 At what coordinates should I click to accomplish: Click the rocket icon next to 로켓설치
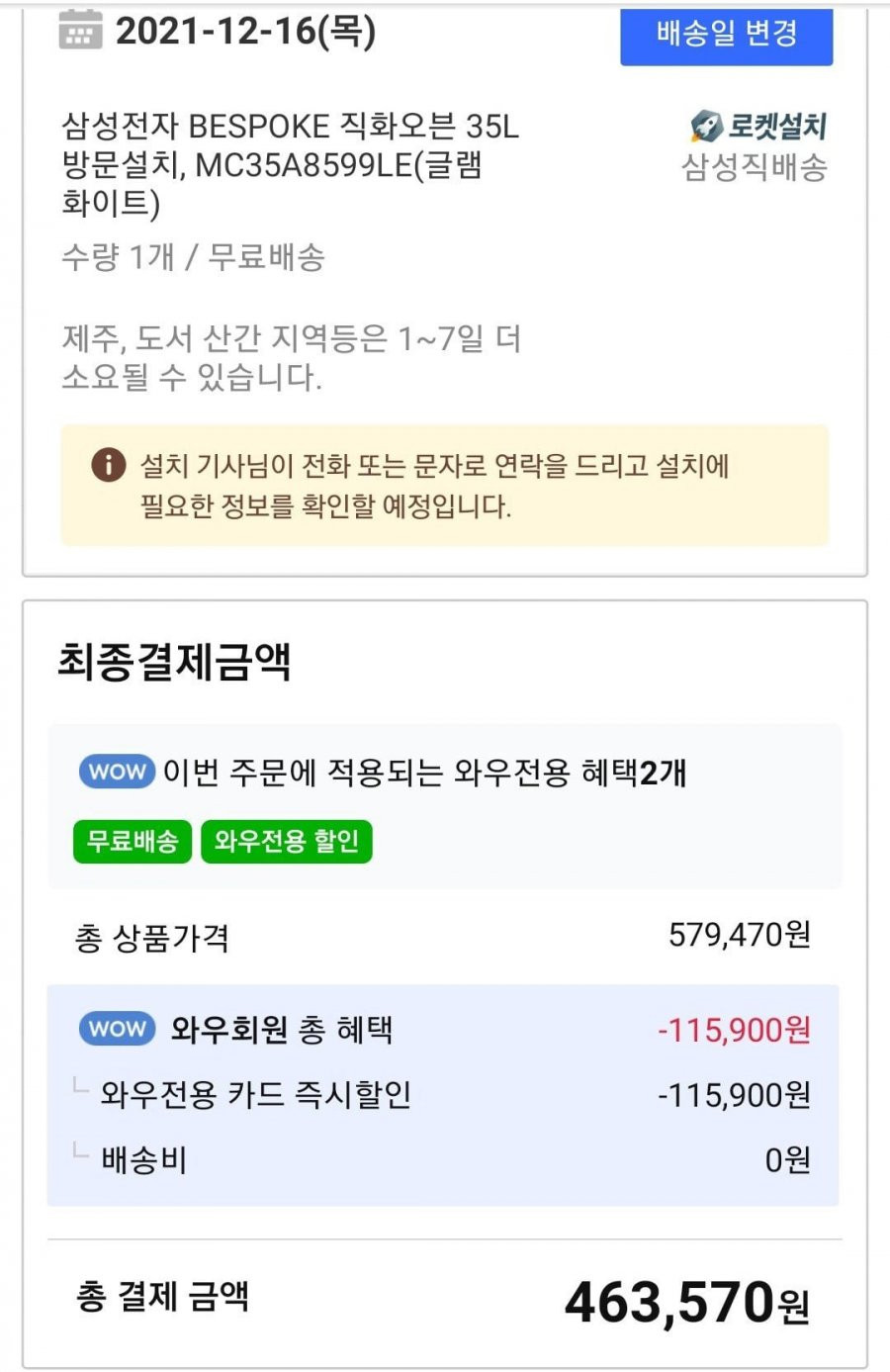[x=706, y=126]
